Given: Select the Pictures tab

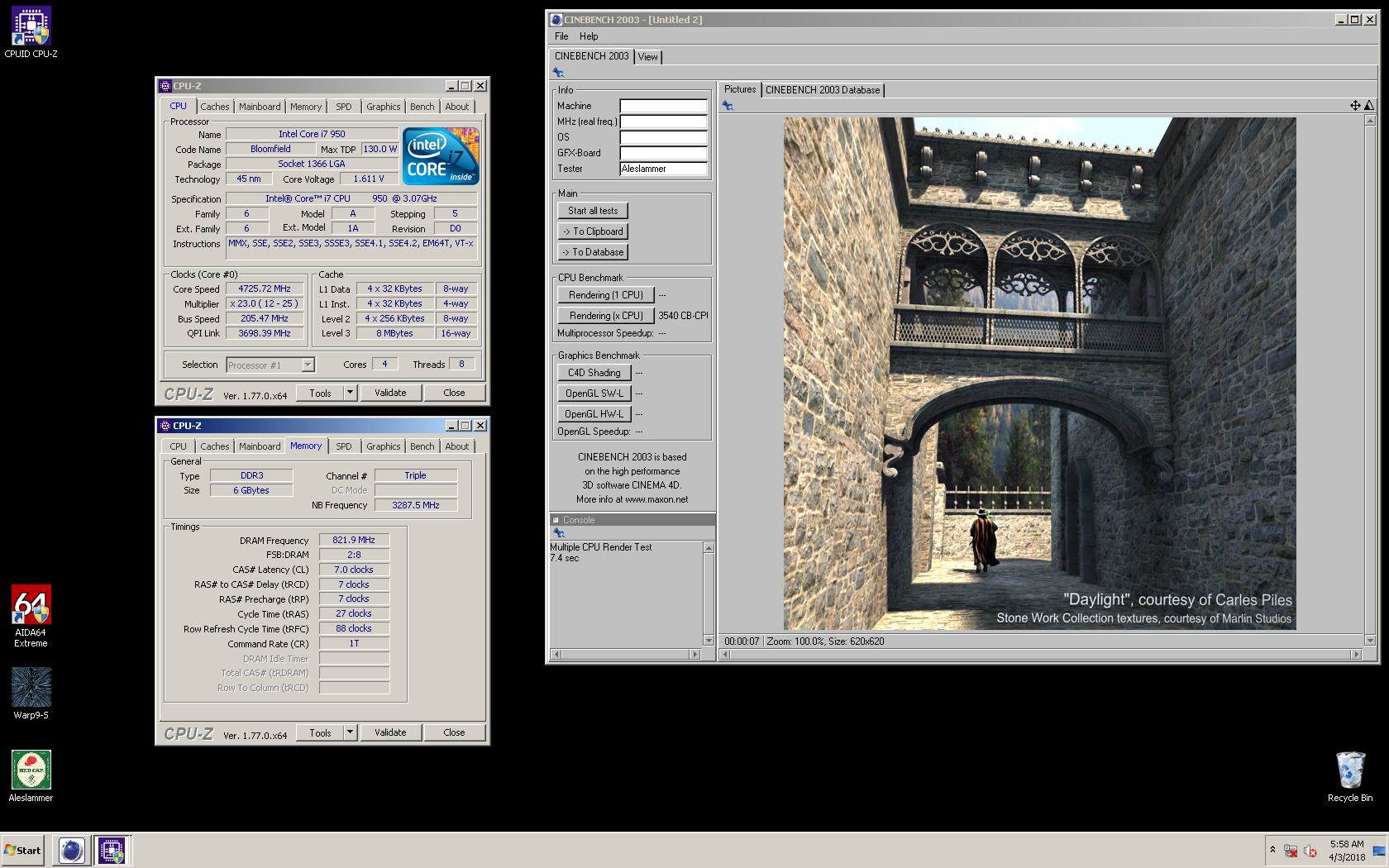Looking at the screenshot, I should tap(740, 89).
